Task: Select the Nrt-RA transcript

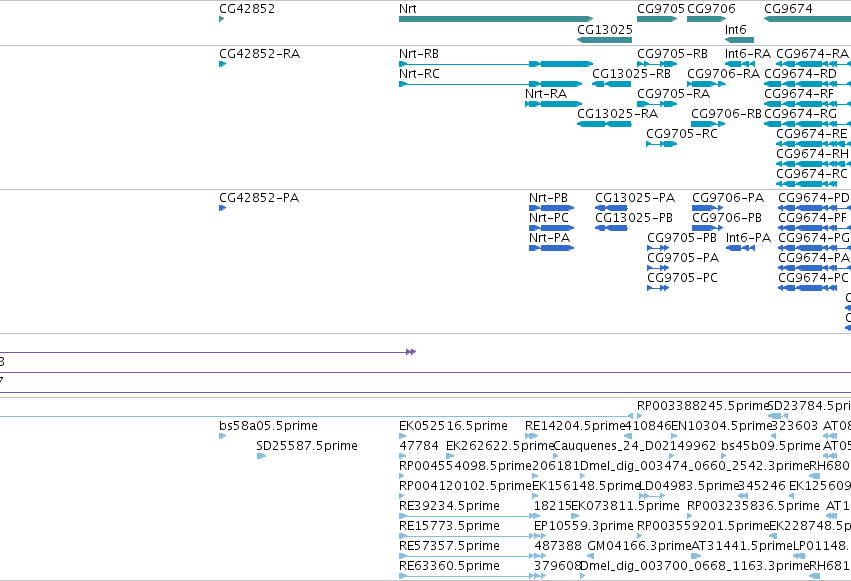Action: [x=553, y=104]
